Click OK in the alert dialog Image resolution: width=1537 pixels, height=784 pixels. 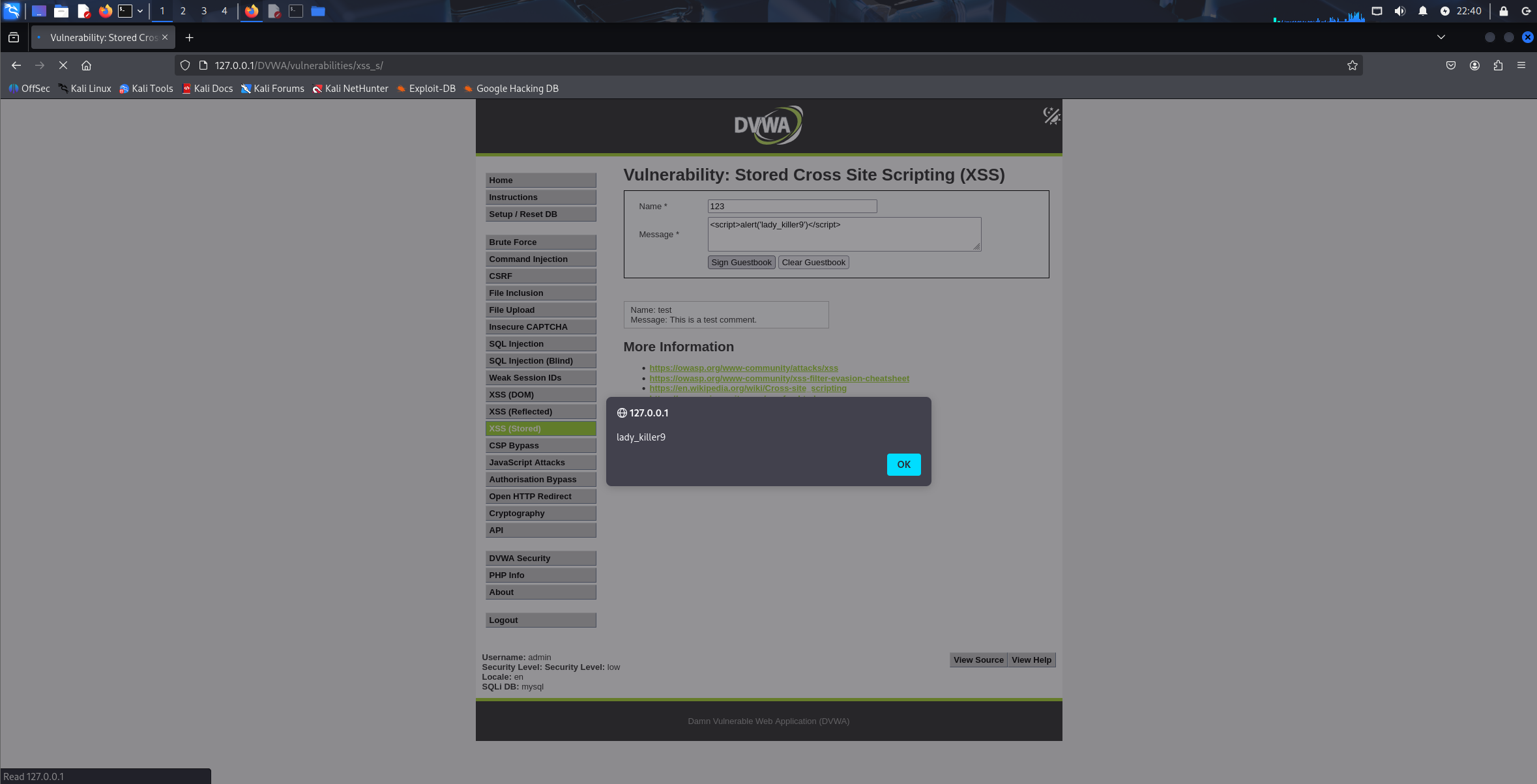[903, 464]
